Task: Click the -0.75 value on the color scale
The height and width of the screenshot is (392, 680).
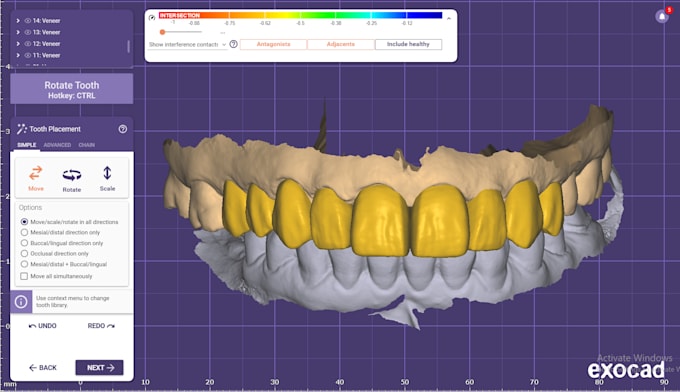Action: [x=230, y=23]
